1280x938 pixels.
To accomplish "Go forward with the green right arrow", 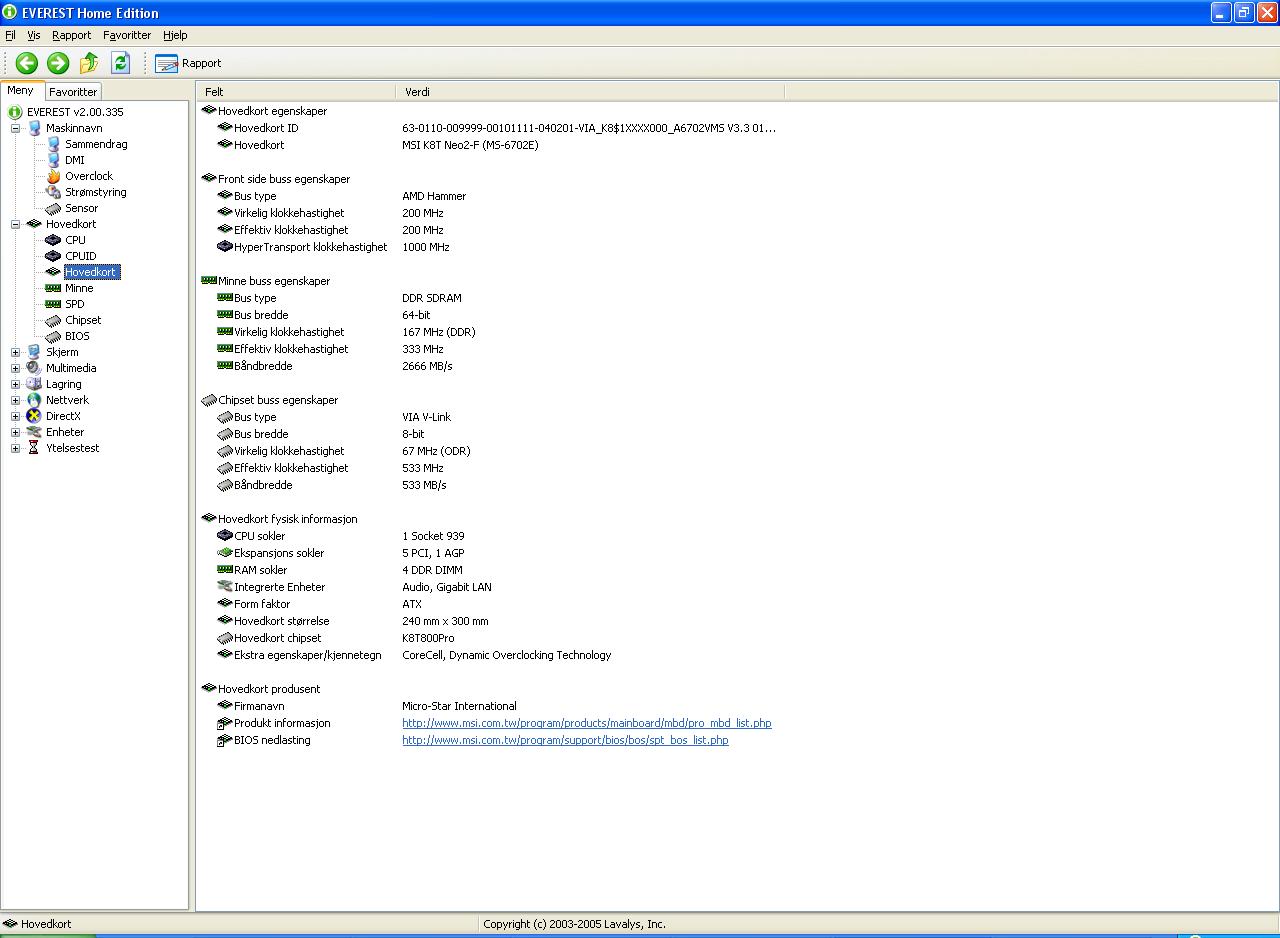I will coord(58,63).
